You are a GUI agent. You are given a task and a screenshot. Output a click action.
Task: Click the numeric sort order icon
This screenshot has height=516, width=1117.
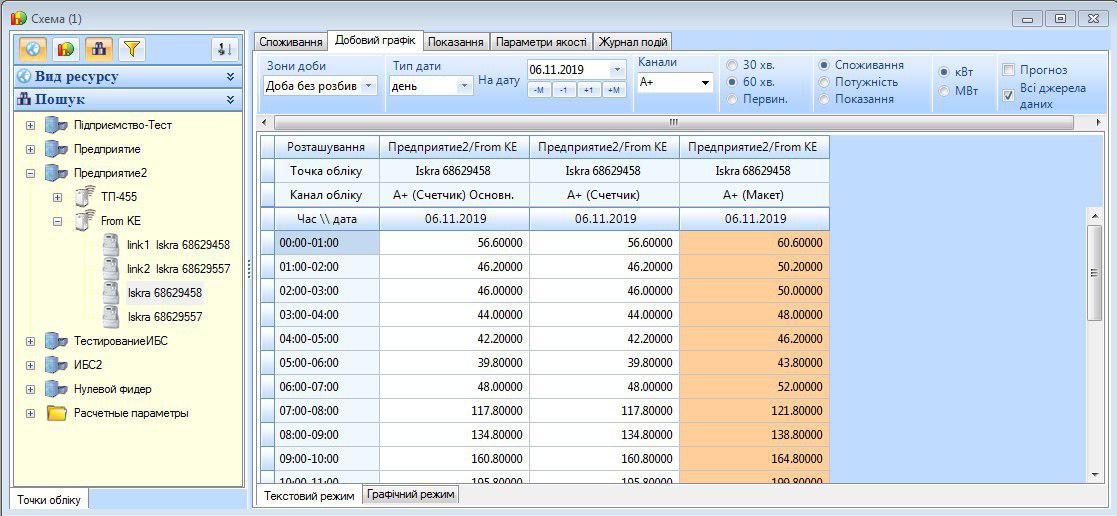tap(224, 49)
